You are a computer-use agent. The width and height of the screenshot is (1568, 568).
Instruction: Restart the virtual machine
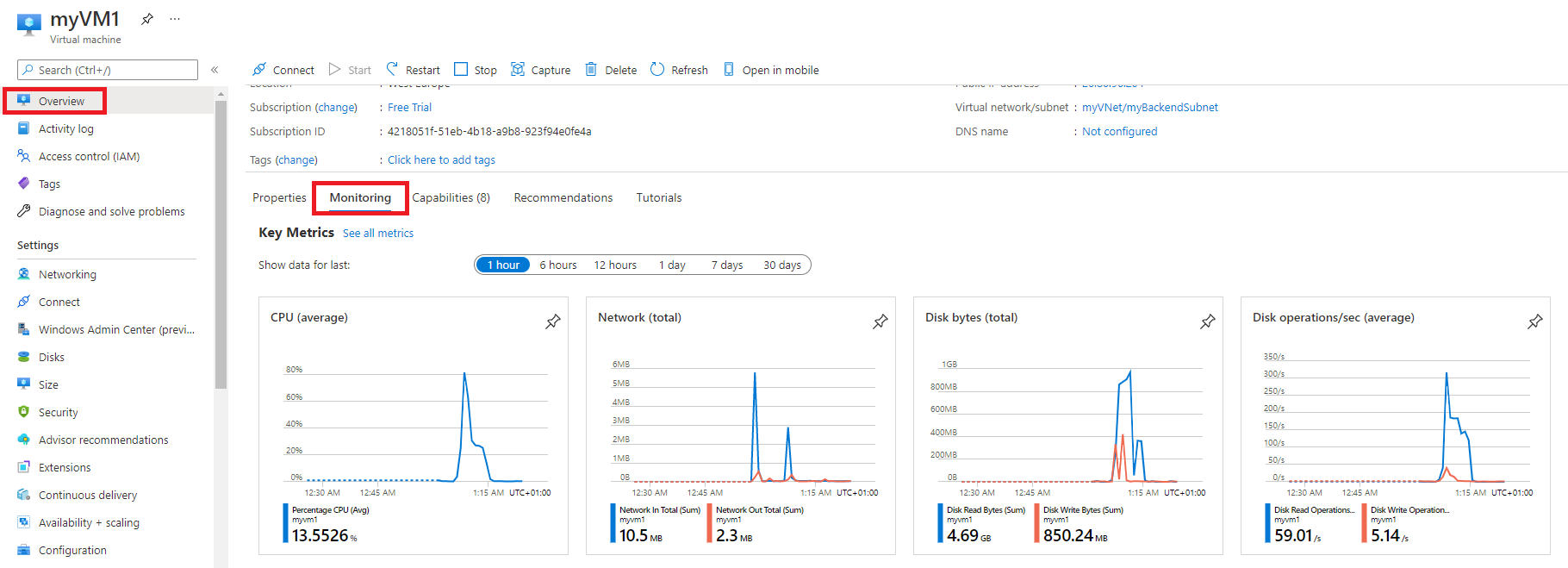click(413, 70)
